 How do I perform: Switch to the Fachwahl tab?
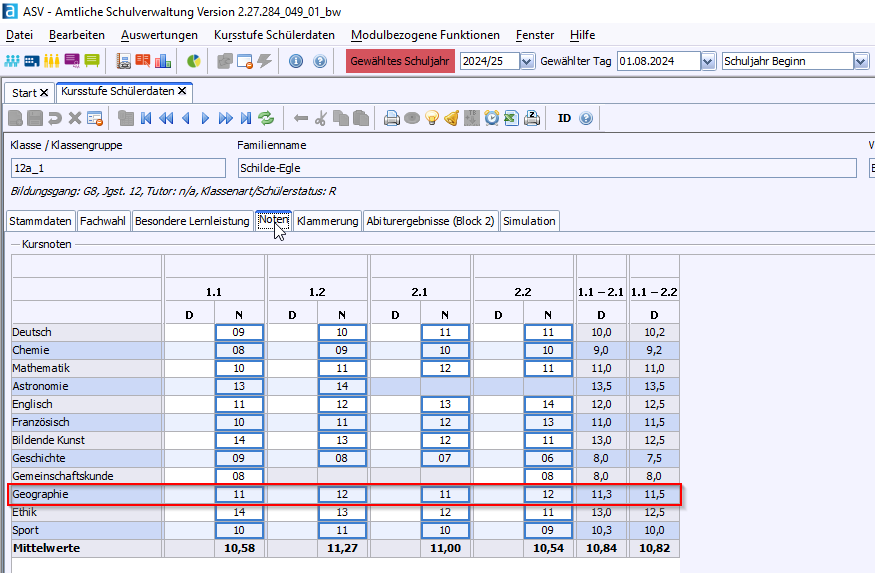point(103,221)
